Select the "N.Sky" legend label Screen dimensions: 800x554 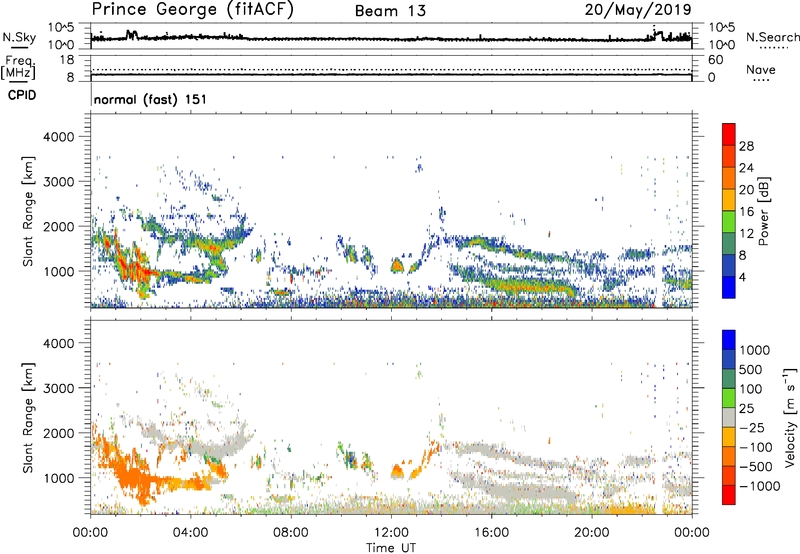tap(19, 37)
